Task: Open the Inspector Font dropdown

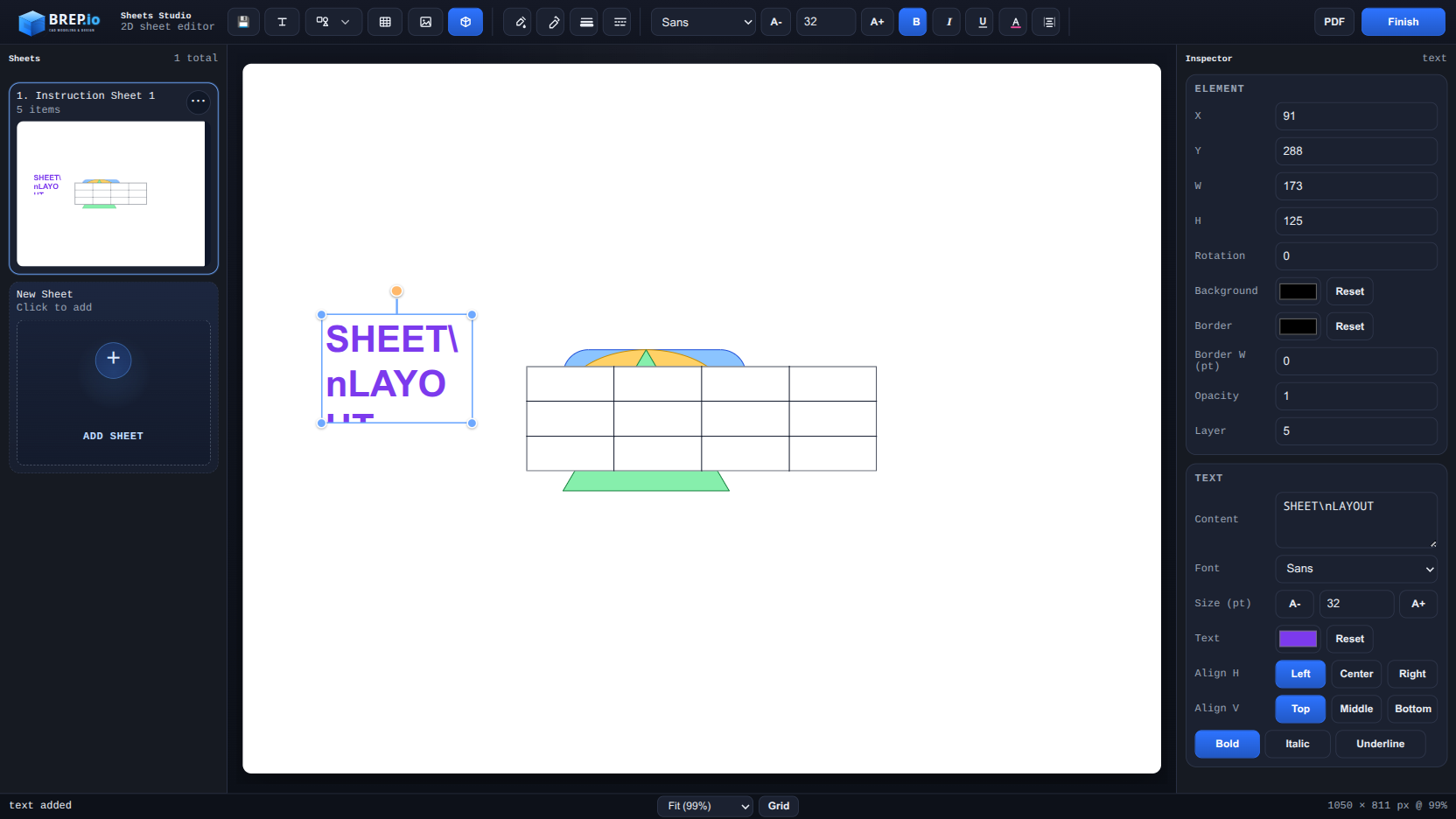Action: click(x=1355, y=569)
